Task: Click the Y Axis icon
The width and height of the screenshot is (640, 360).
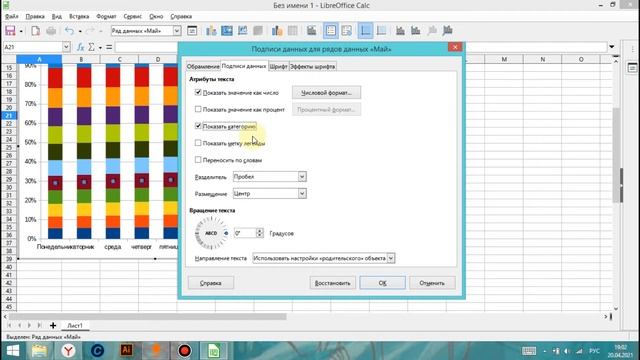Action: coord(416,31)
